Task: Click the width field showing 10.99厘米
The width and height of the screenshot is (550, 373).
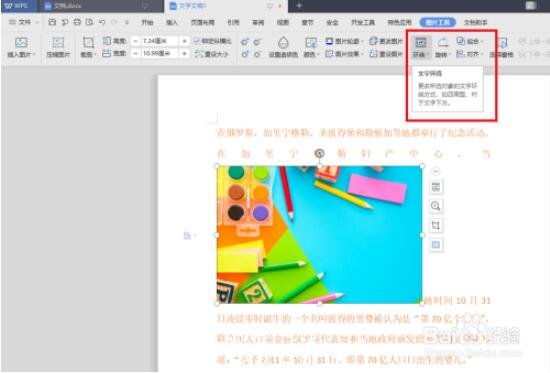Action: 160,54
